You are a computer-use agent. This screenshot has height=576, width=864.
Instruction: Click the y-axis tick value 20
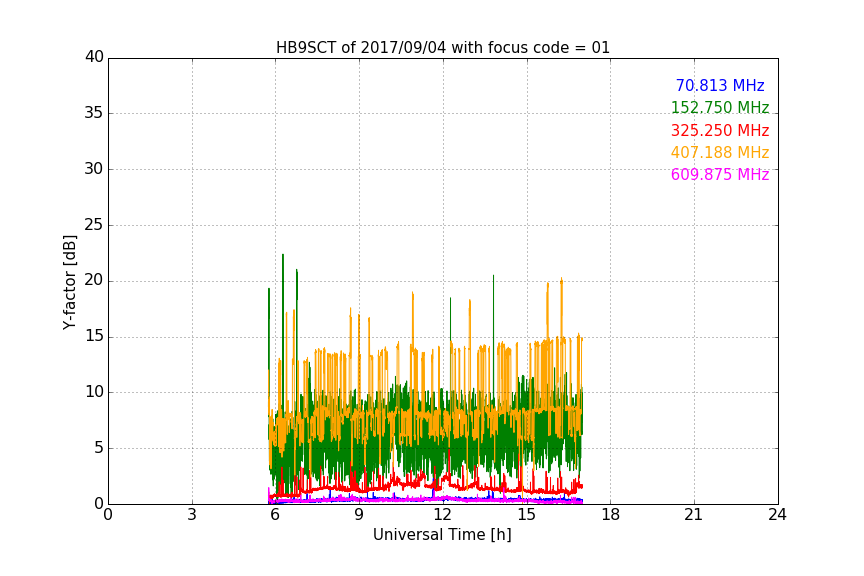pos(94,280)
